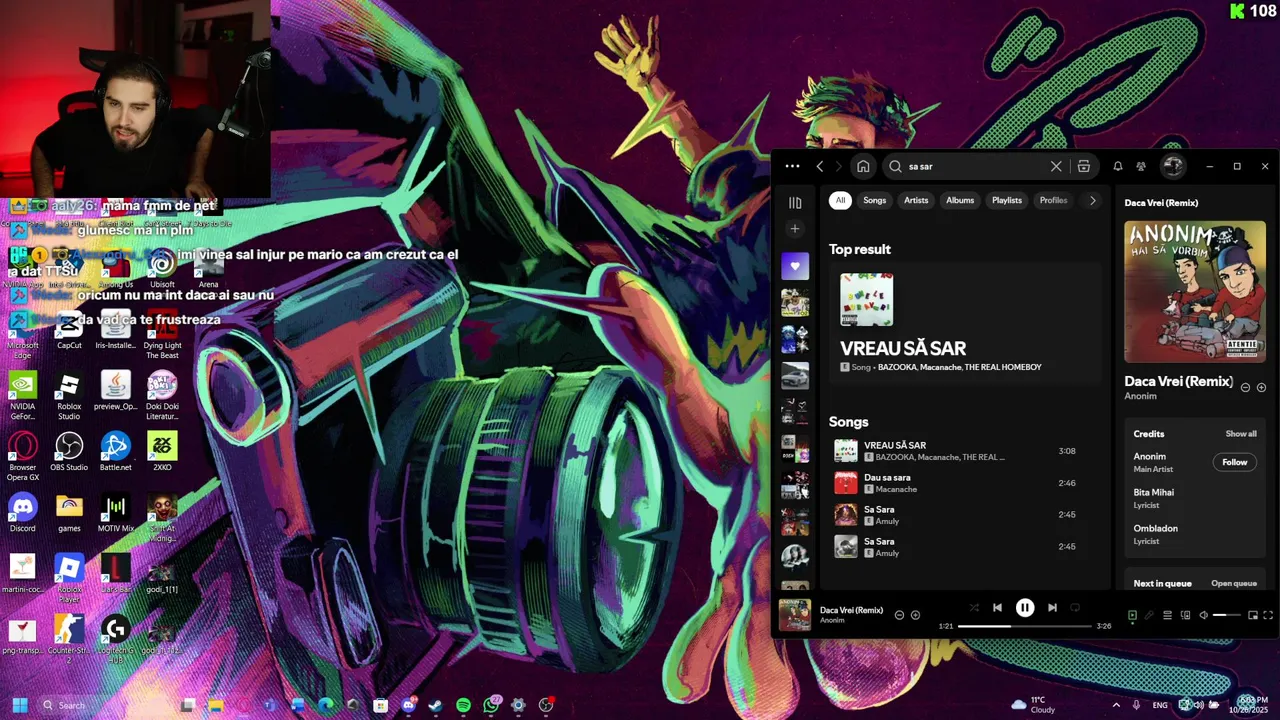1280x720 pixels.
Task: Show hidden system tray icons
Action: coord(1116,705)
